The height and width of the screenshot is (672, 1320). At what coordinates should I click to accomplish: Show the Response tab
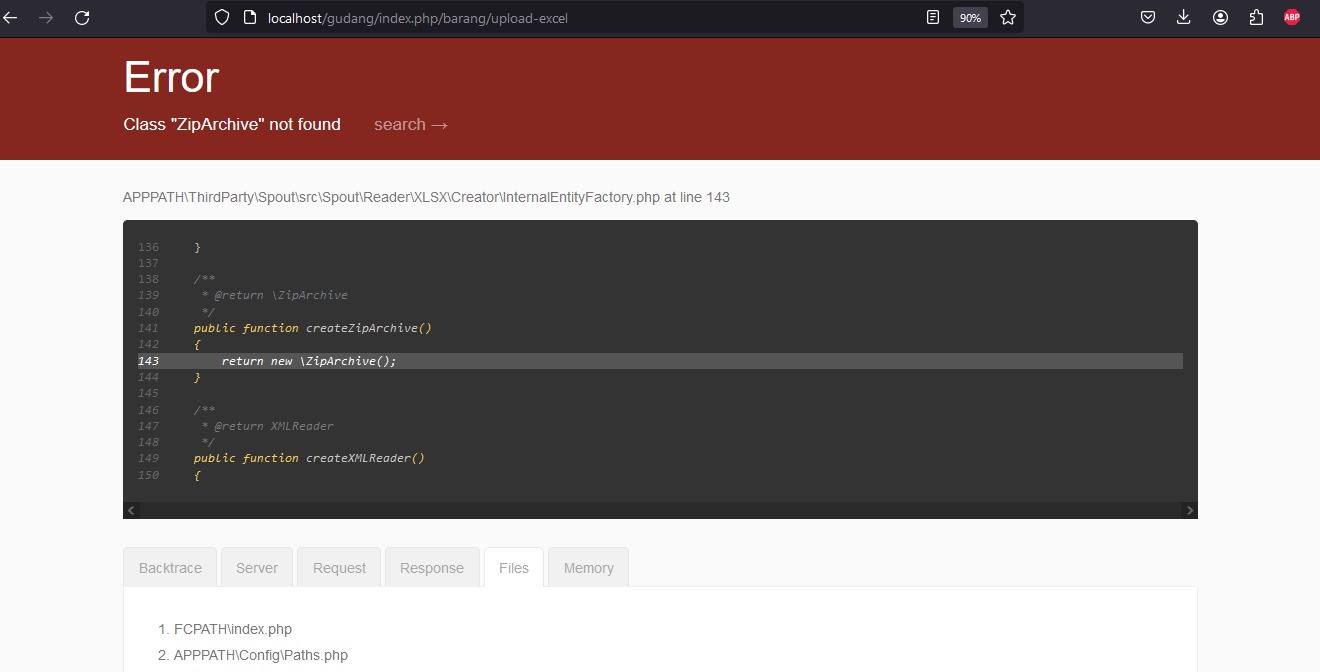coord(432,568)
